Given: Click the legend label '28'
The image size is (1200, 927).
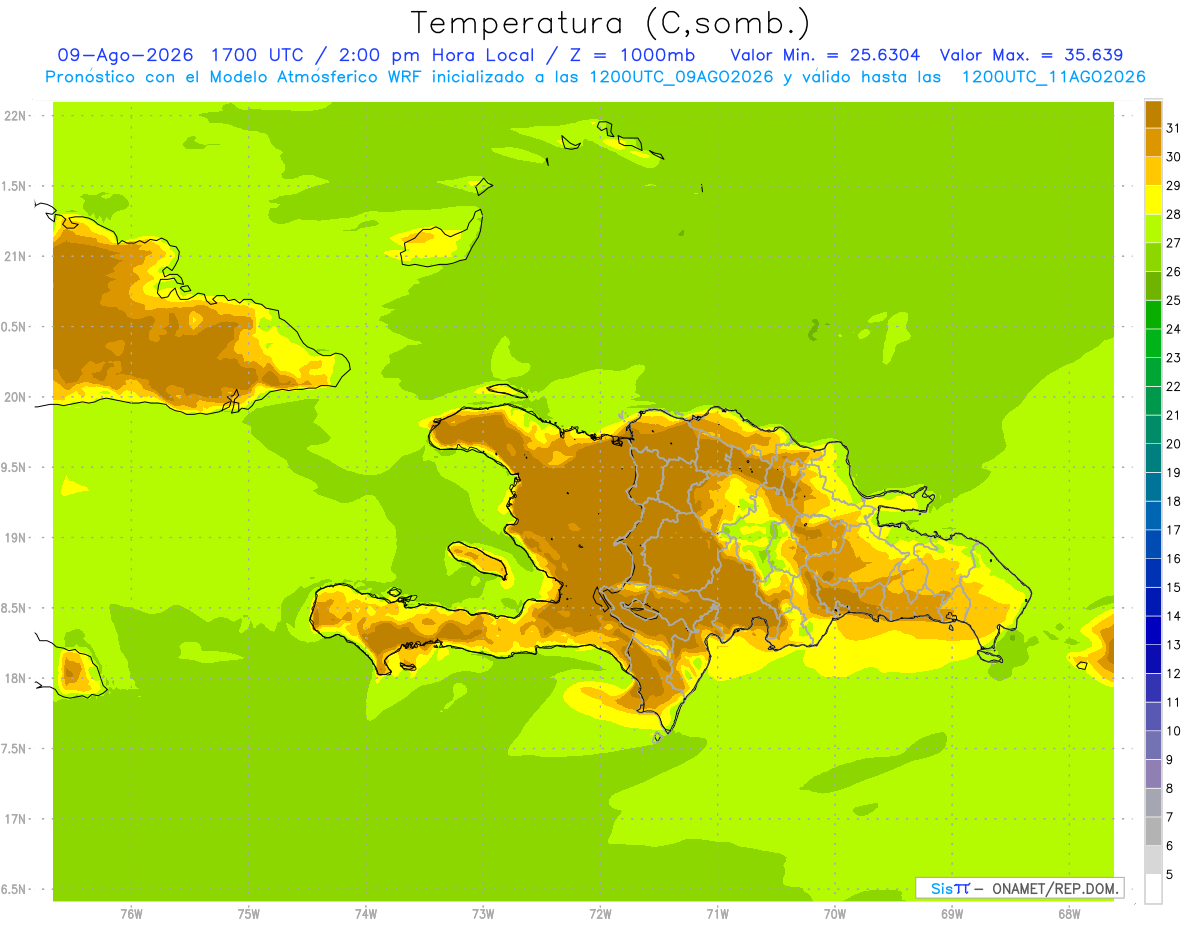Looking at the screenshot, I should click(1174, 214).
